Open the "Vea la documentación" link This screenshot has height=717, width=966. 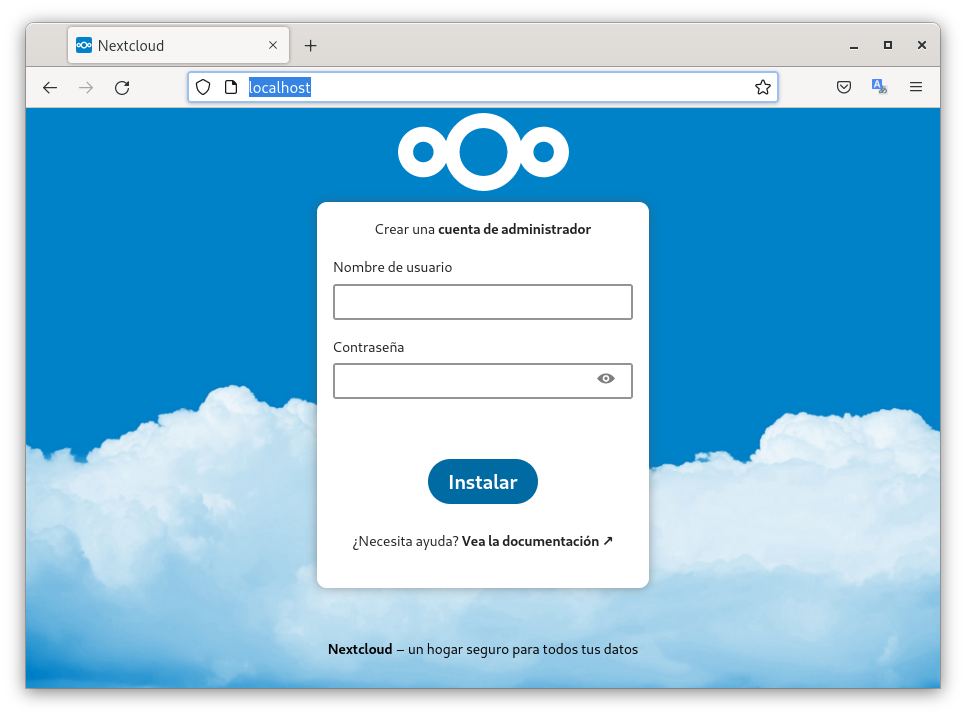[x=537, y=541]
